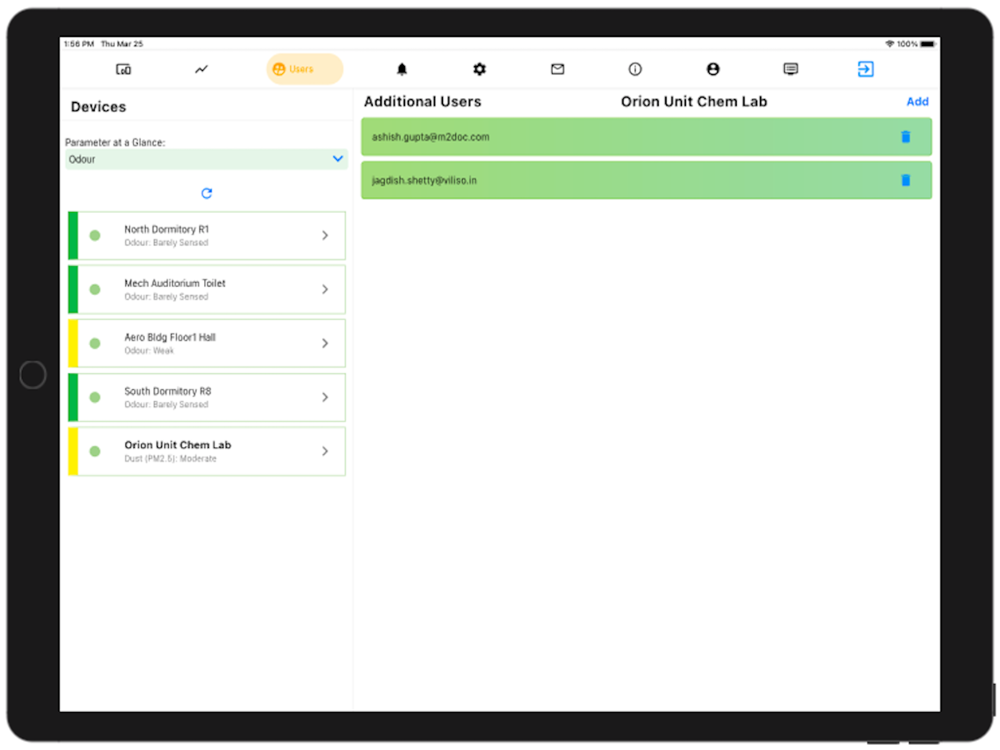The image size is (1000, 750).
Task: Open the notifications bell icon
Action: click(402, 69)
